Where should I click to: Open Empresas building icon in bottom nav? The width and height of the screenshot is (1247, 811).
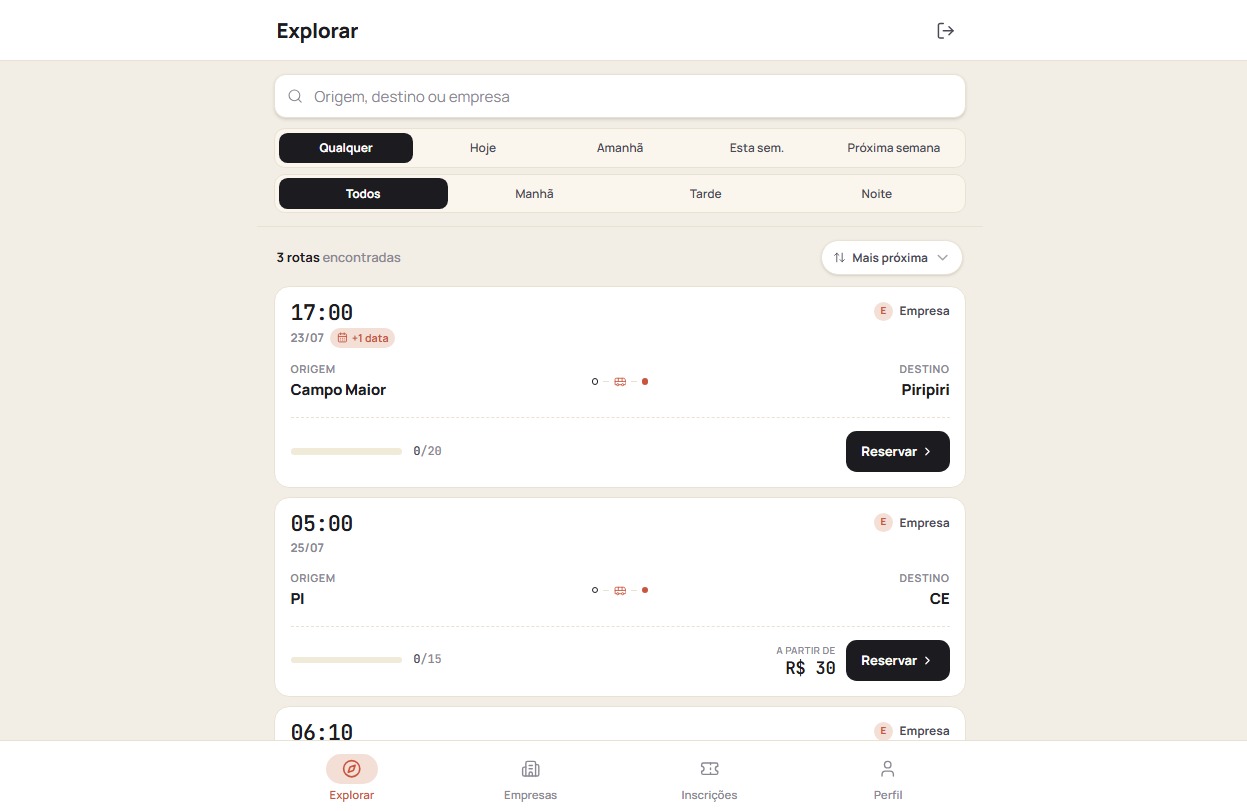[x=530, y=768]
